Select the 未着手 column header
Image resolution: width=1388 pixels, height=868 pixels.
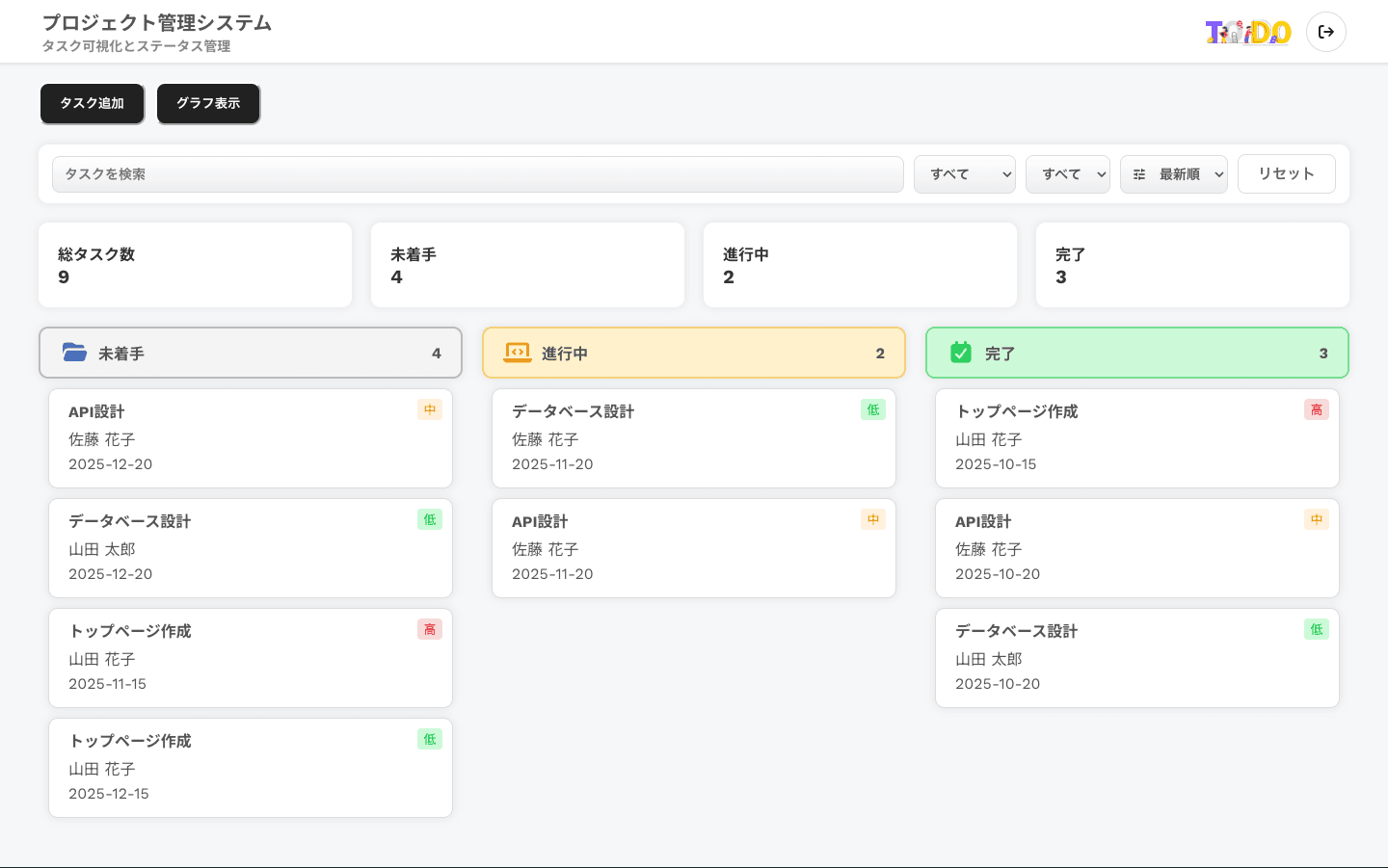point(251,353)
